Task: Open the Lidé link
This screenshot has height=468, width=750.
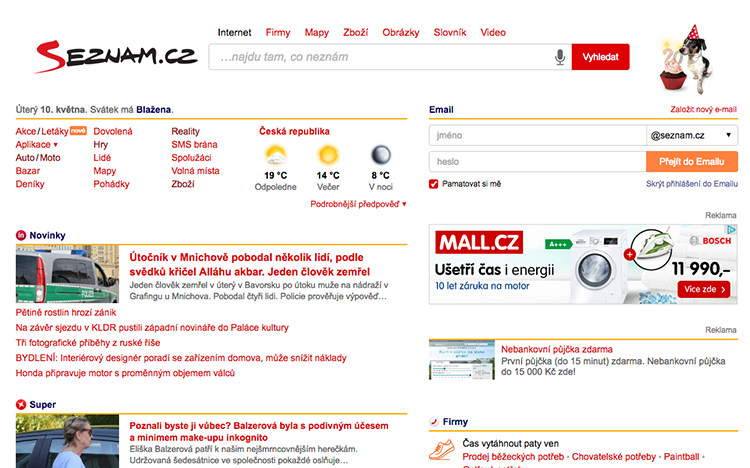Action: [102, 157]
